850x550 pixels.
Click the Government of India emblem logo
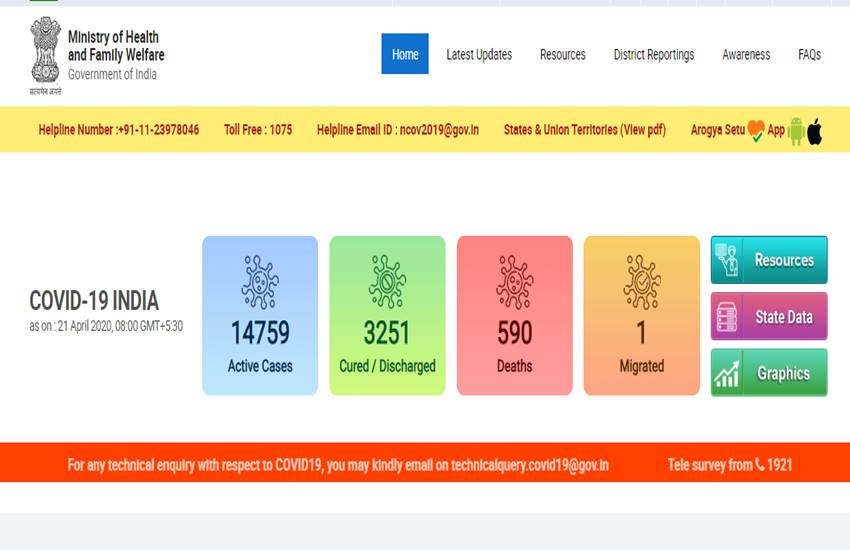point(45,55)
